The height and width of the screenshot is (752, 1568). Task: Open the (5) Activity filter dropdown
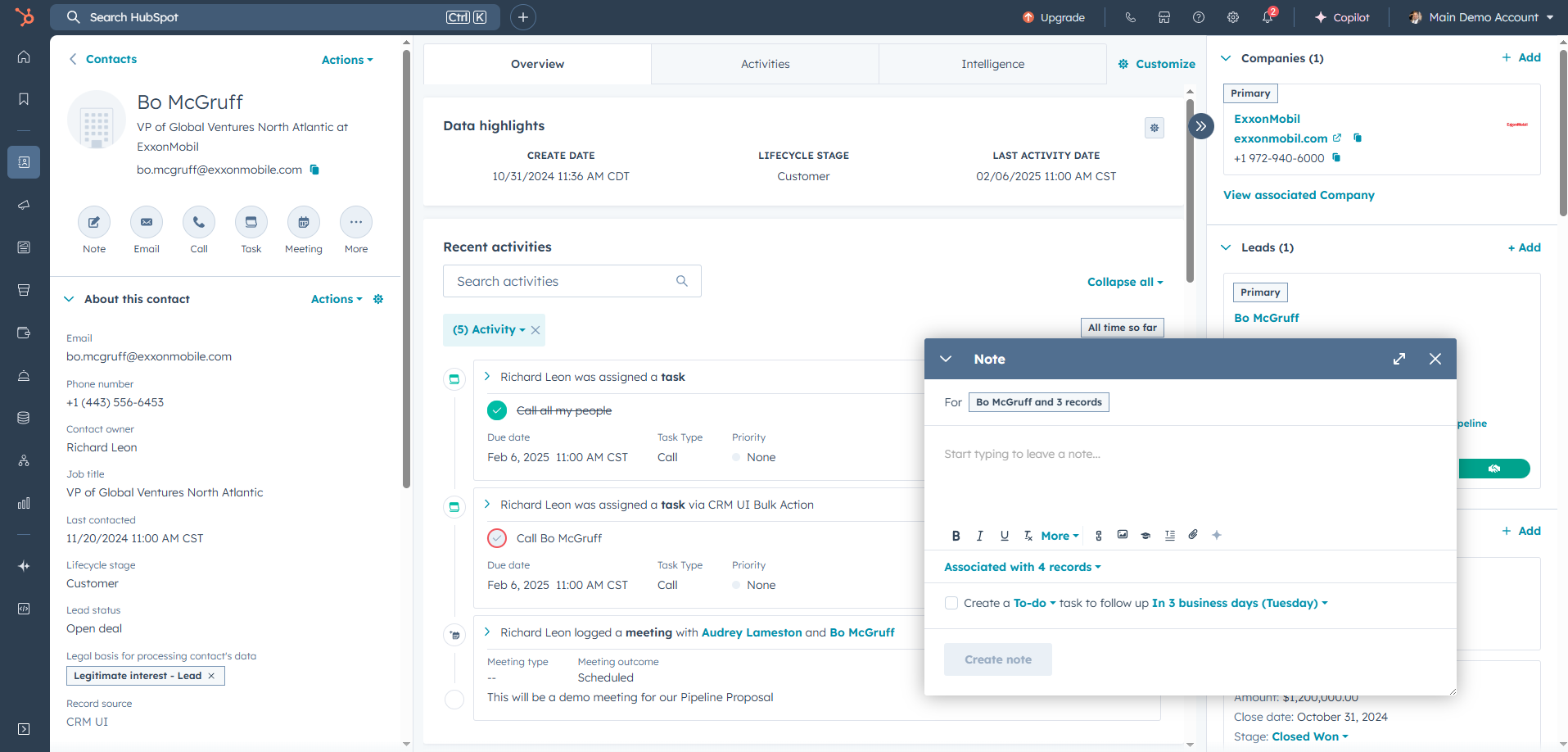point(489,329)
